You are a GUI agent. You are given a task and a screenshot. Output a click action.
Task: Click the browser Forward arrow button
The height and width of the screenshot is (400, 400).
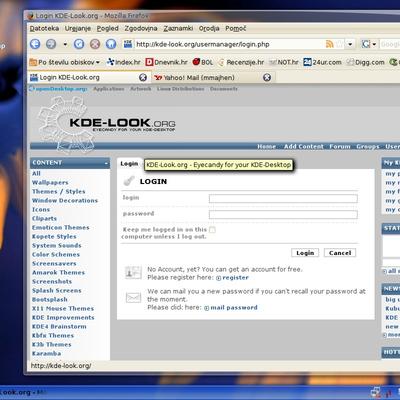pyautogui.click(x=51, y=44)
